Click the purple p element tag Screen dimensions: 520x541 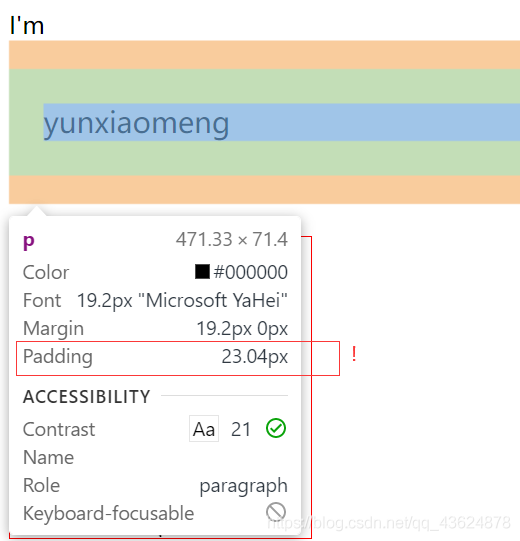(x=29, y=241)
